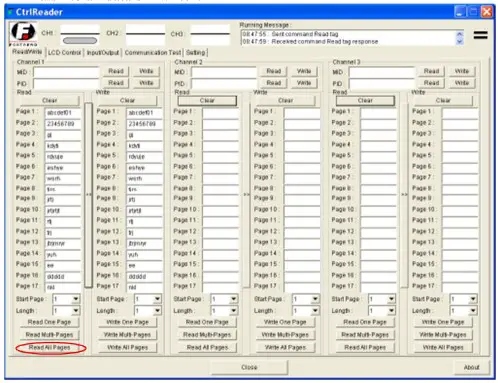
Task: Click Read Multi-Pages in Channel 3
Action: tap(365, 335)
